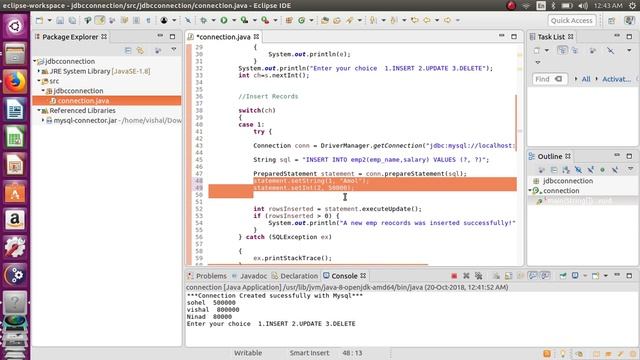Collapse the connection class in Outline

pyautogui.click(x=530, y=191)
